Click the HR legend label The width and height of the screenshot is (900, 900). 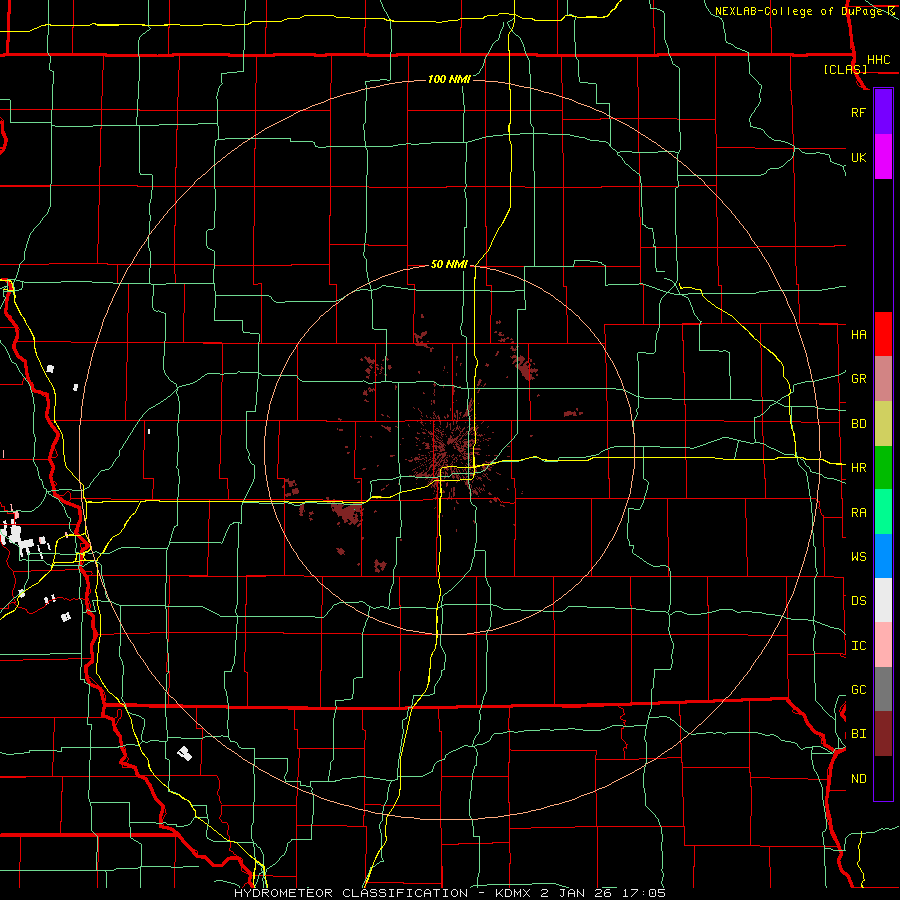click(x=858, y=468)
